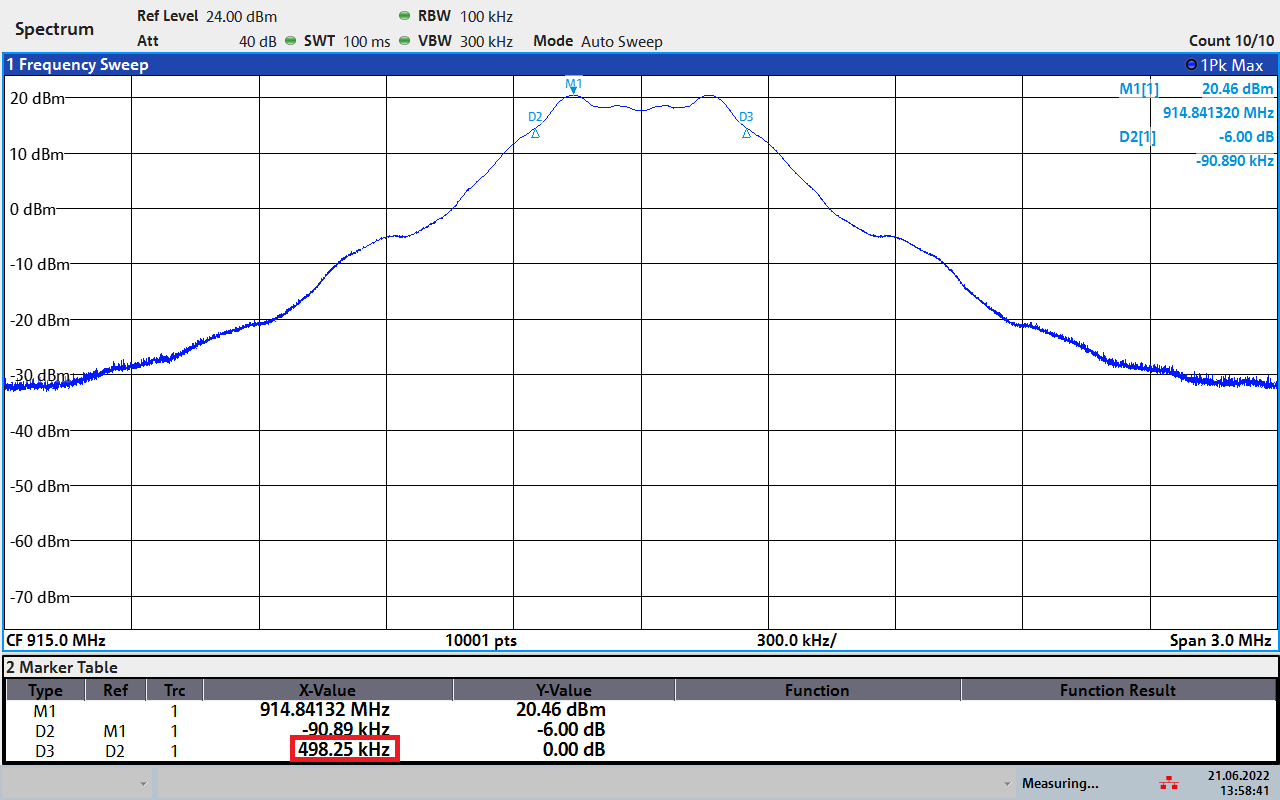Switch to the Spectrum tab
This screenshot has width=1280, height=800.
pyautogui.click(x=55, y=29)
